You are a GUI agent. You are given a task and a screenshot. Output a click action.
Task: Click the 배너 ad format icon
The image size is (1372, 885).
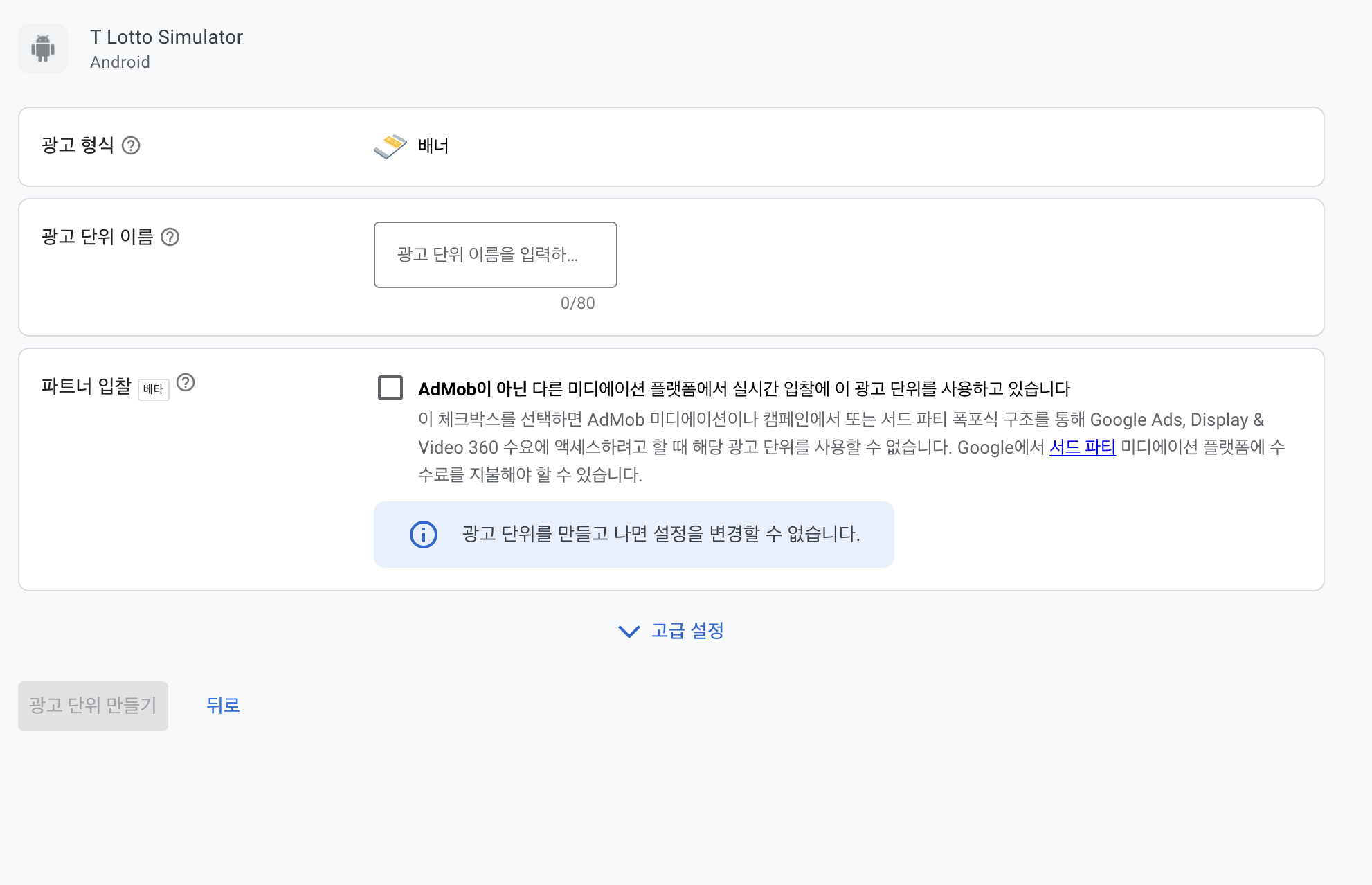pyautogui.click(x=390, y=146)
